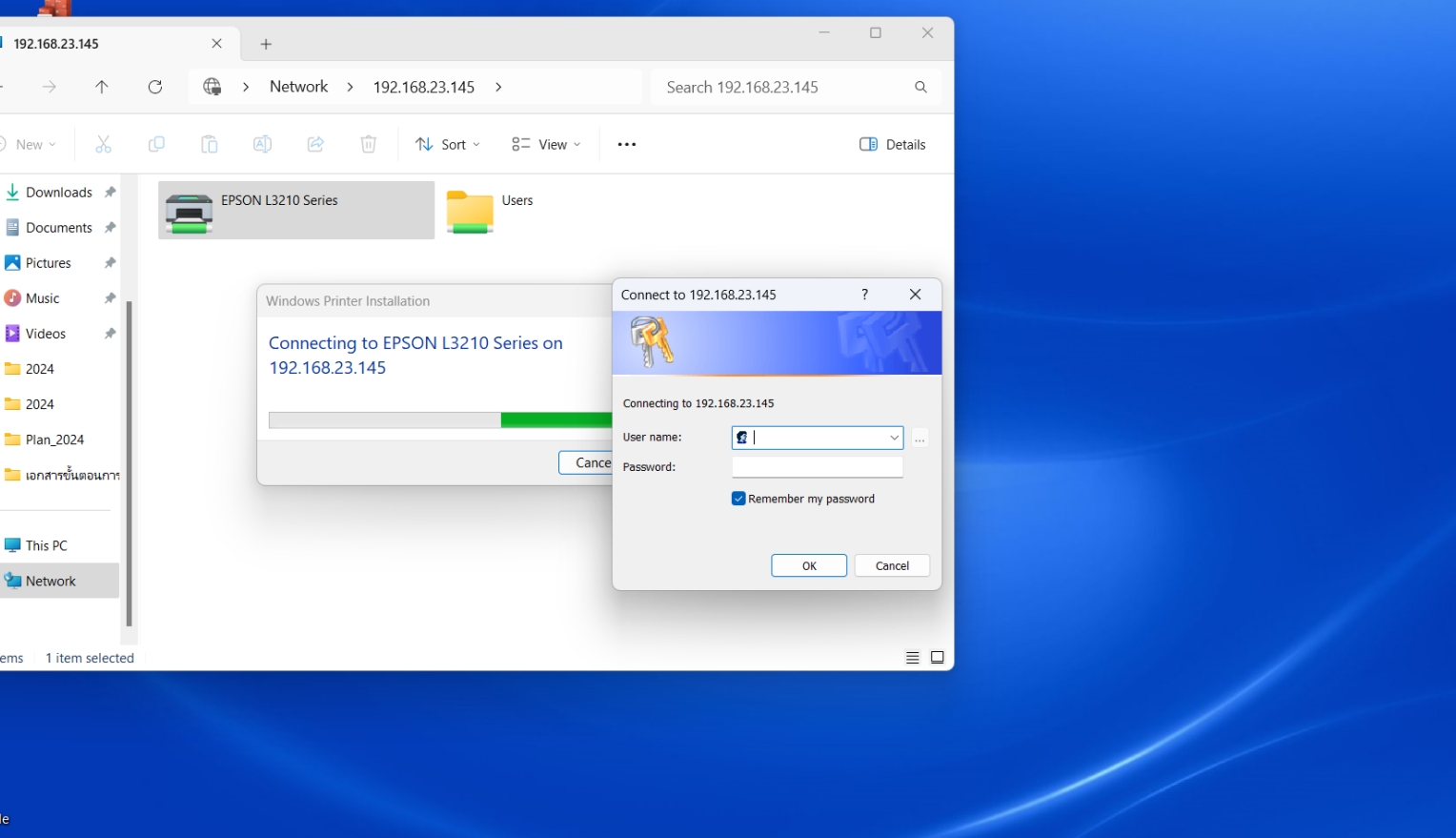Open Documents in the sidebar

pyautogui.click(x=59, y=228)
